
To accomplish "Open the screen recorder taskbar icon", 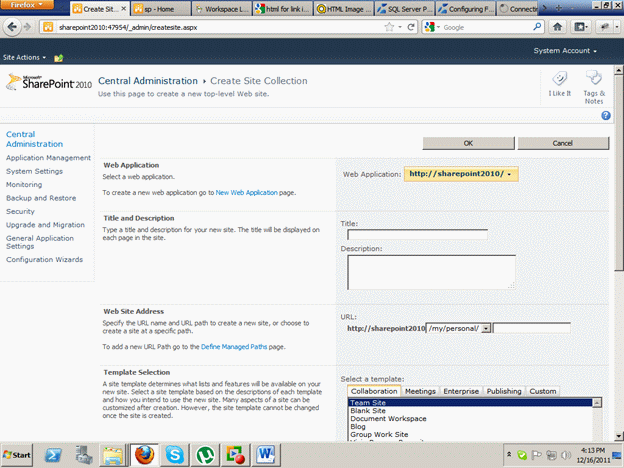I will point(235,455).
